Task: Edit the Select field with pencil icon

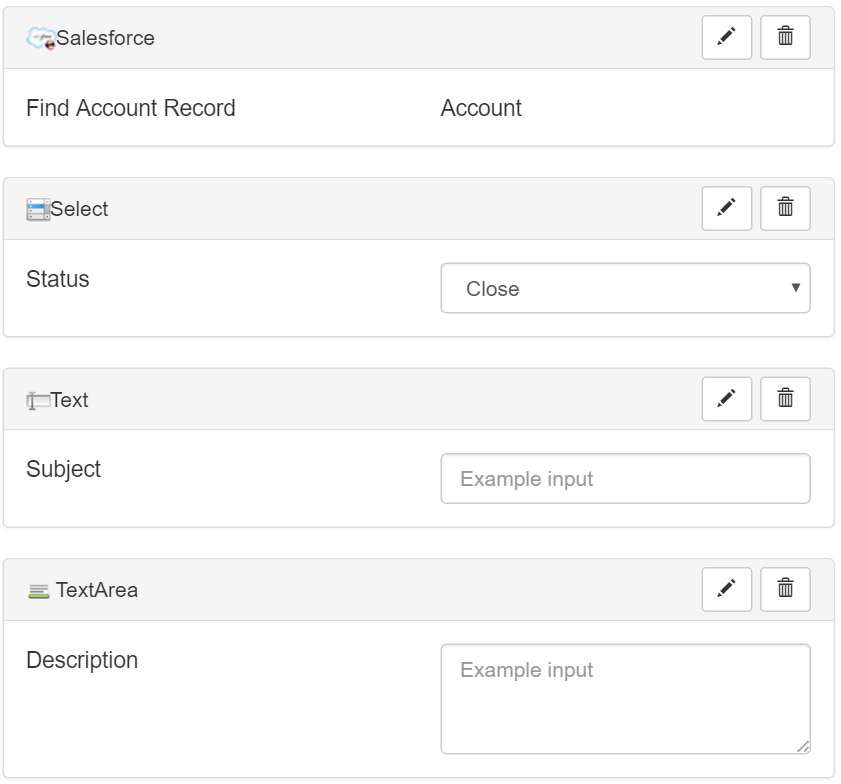Action: pyautogui.click(x=726, y=209)
